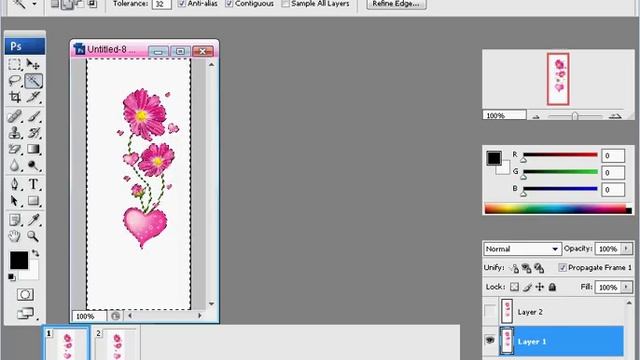Select the Dodge tool
Image resolution: width=640 pixels, height=360 pixels.
point(33,165)
